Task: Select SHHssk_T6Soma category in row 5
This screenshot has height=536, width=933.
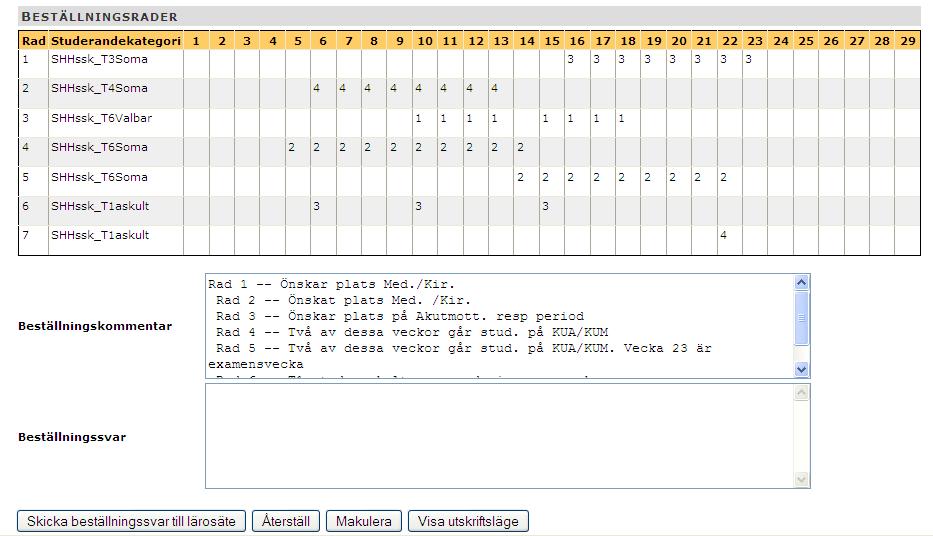Action: coord(99,177)
